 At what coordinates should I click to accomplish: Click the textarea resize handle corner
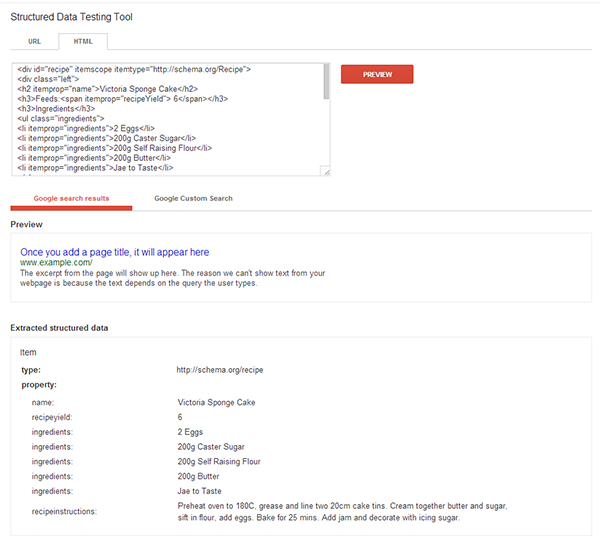point(326,172)
